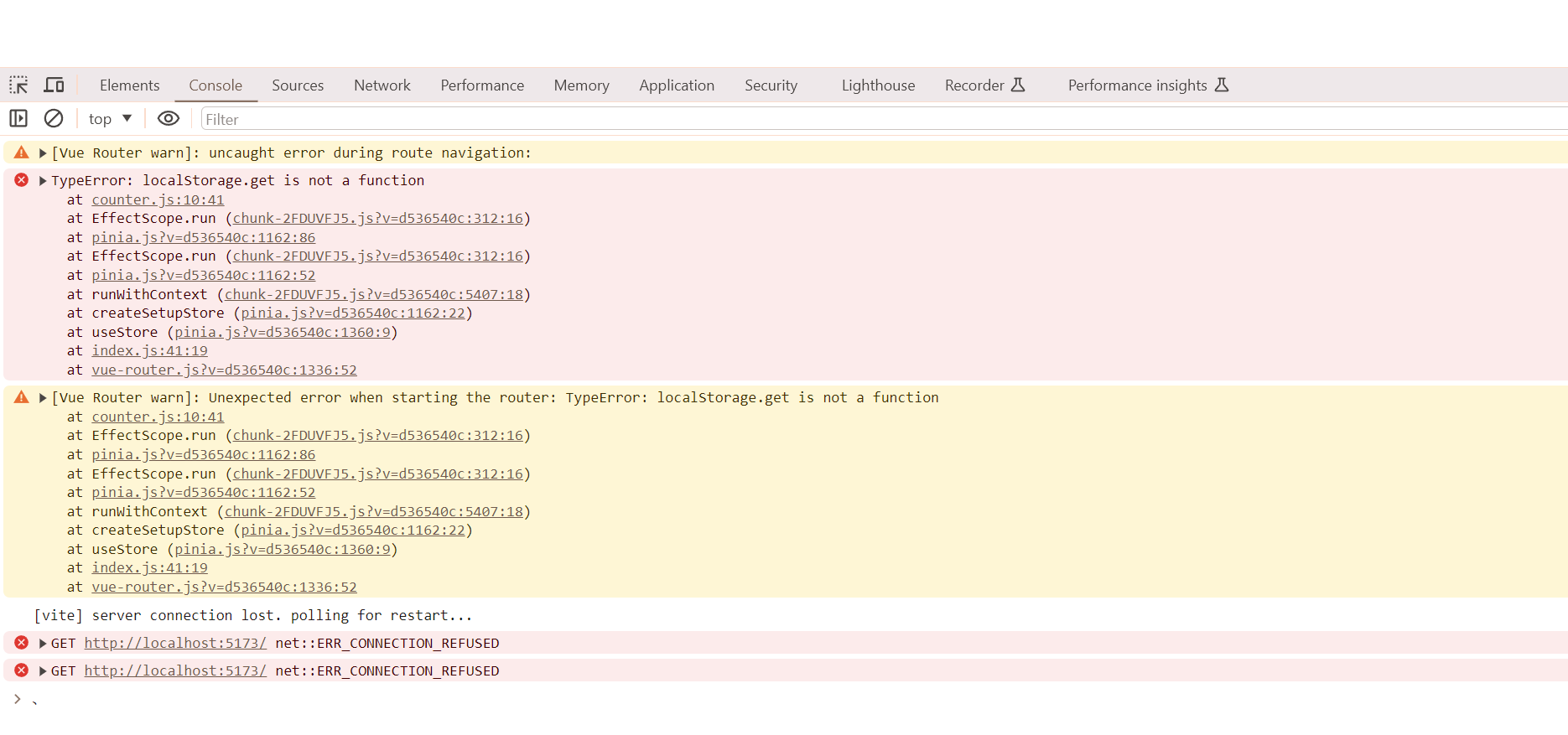Open counter.js:10:41 link in the router warning stack
Image resolution: width=1568 pixels, height=735 pixels.
pos(158,417)
